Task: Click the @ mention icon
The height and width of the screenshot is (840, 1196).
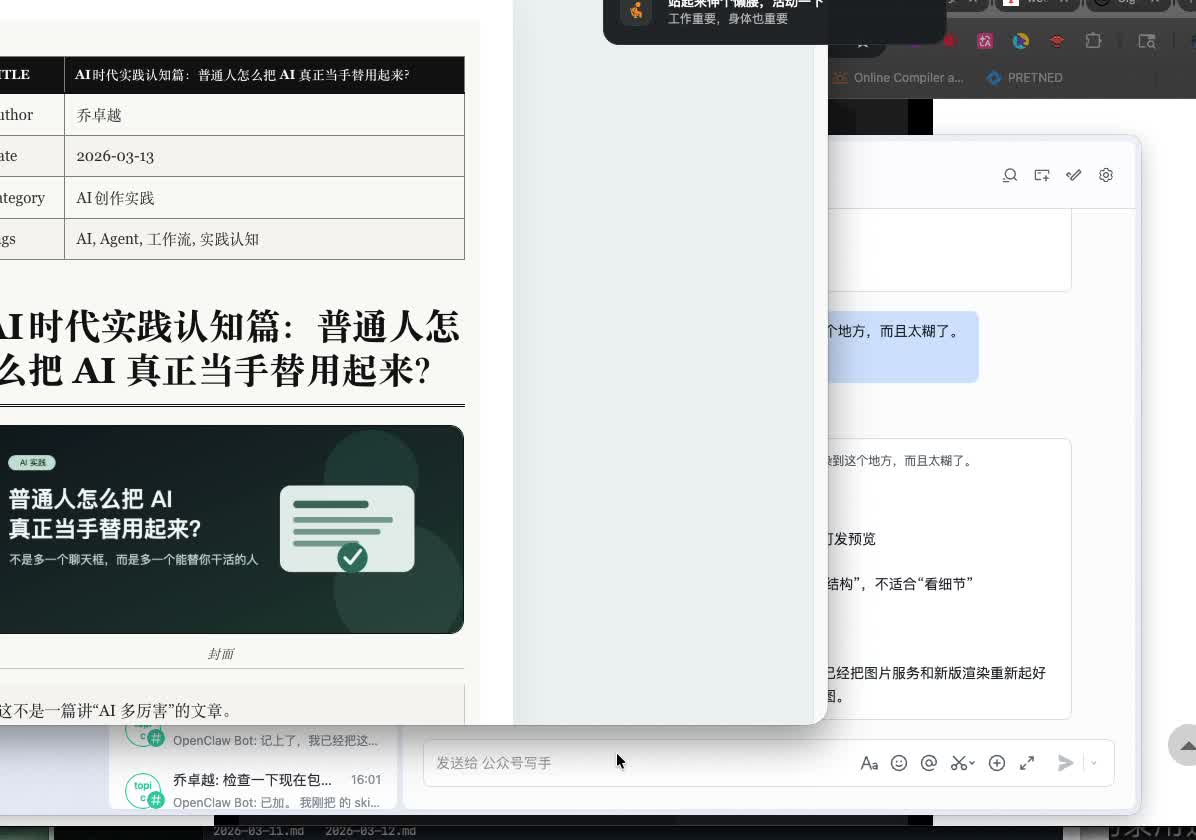Action: 929,763
